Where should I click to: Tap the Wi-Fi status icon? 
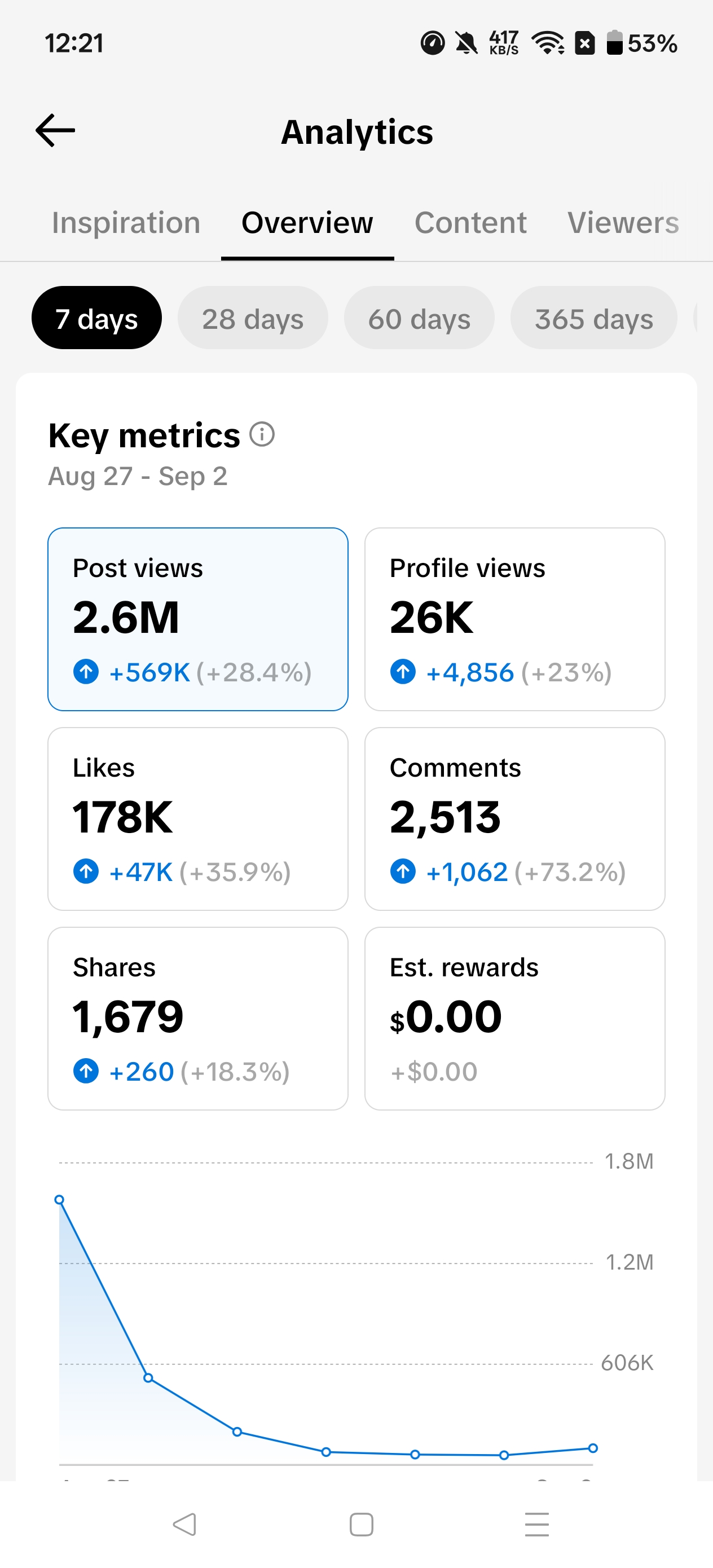pos(548,43)
